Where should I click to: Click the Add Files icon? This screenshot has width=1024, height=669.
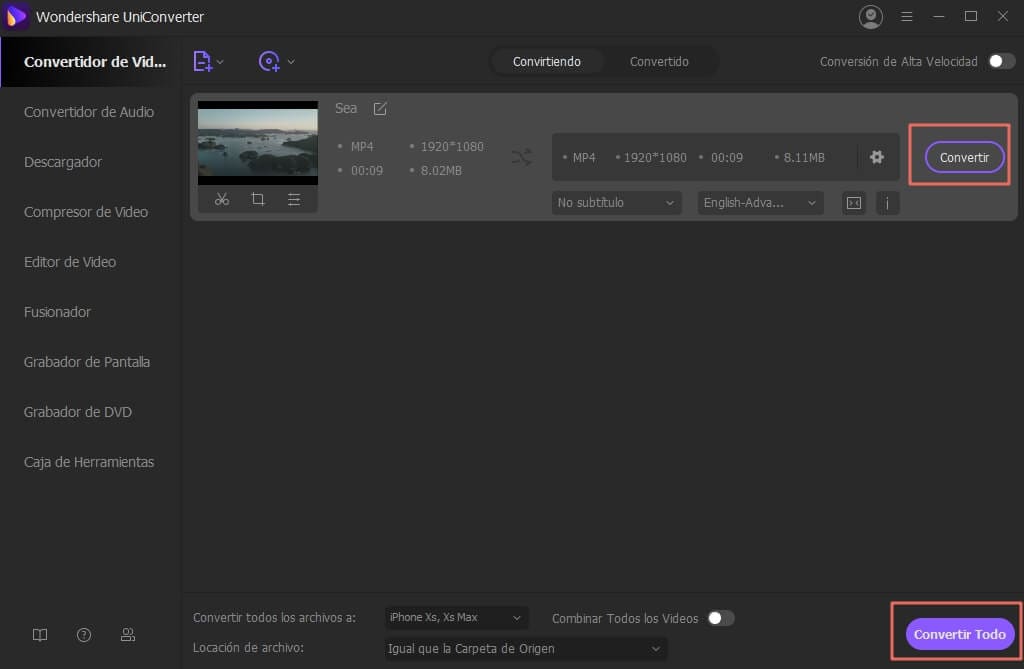(202, 61)
